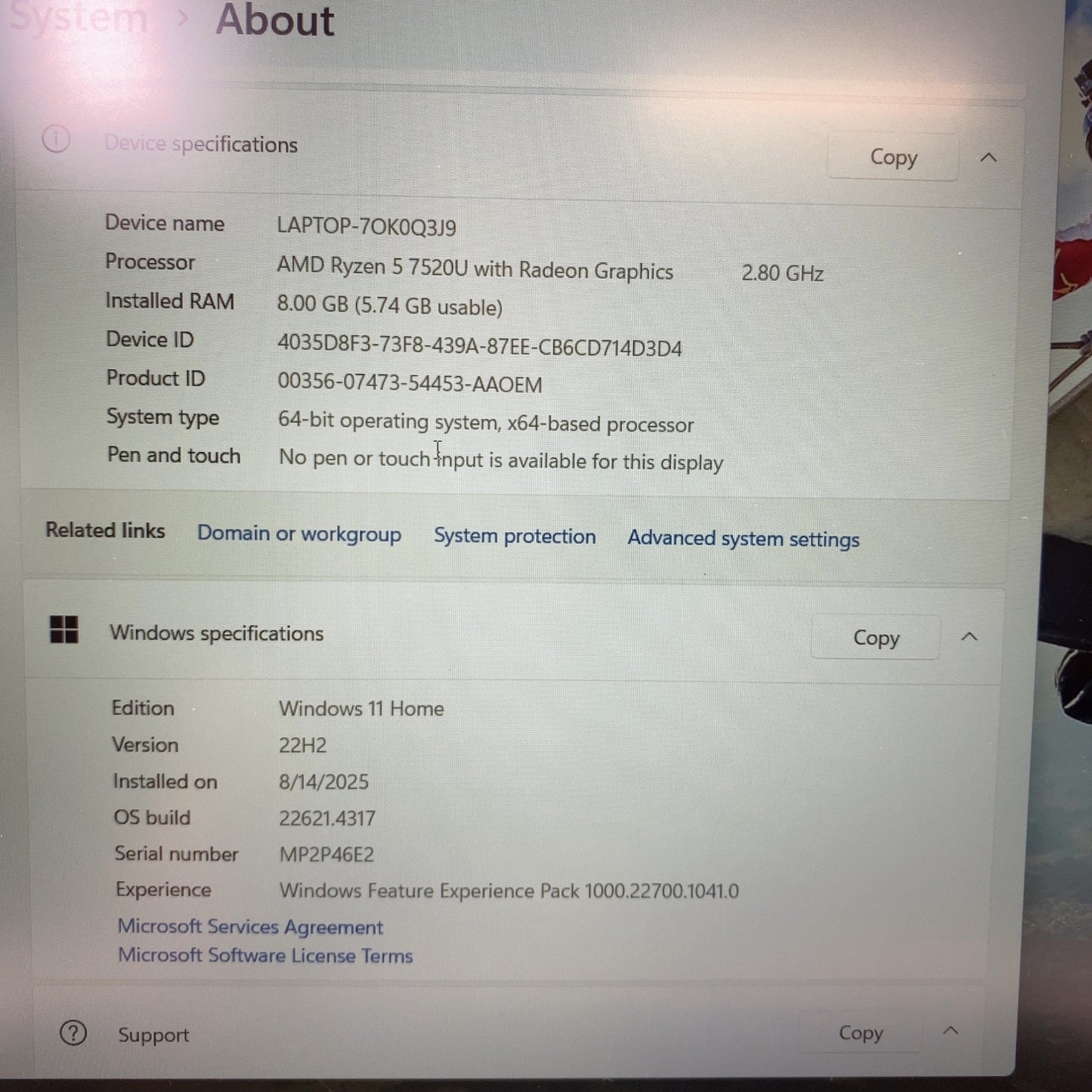1092x1092 pixels.
Task: Select the serial number MP2P46E2
Action: (326, 854)
